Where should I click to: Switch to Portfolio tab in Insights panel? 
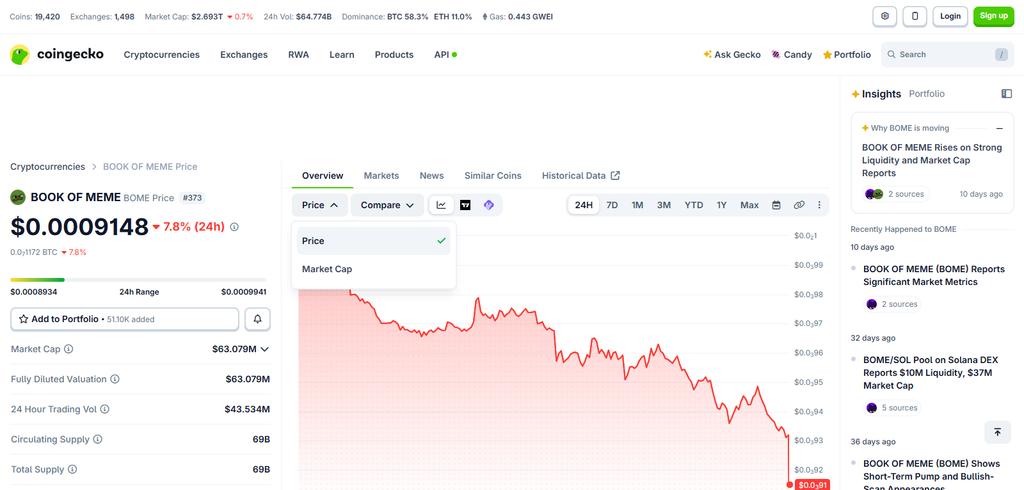927,94
